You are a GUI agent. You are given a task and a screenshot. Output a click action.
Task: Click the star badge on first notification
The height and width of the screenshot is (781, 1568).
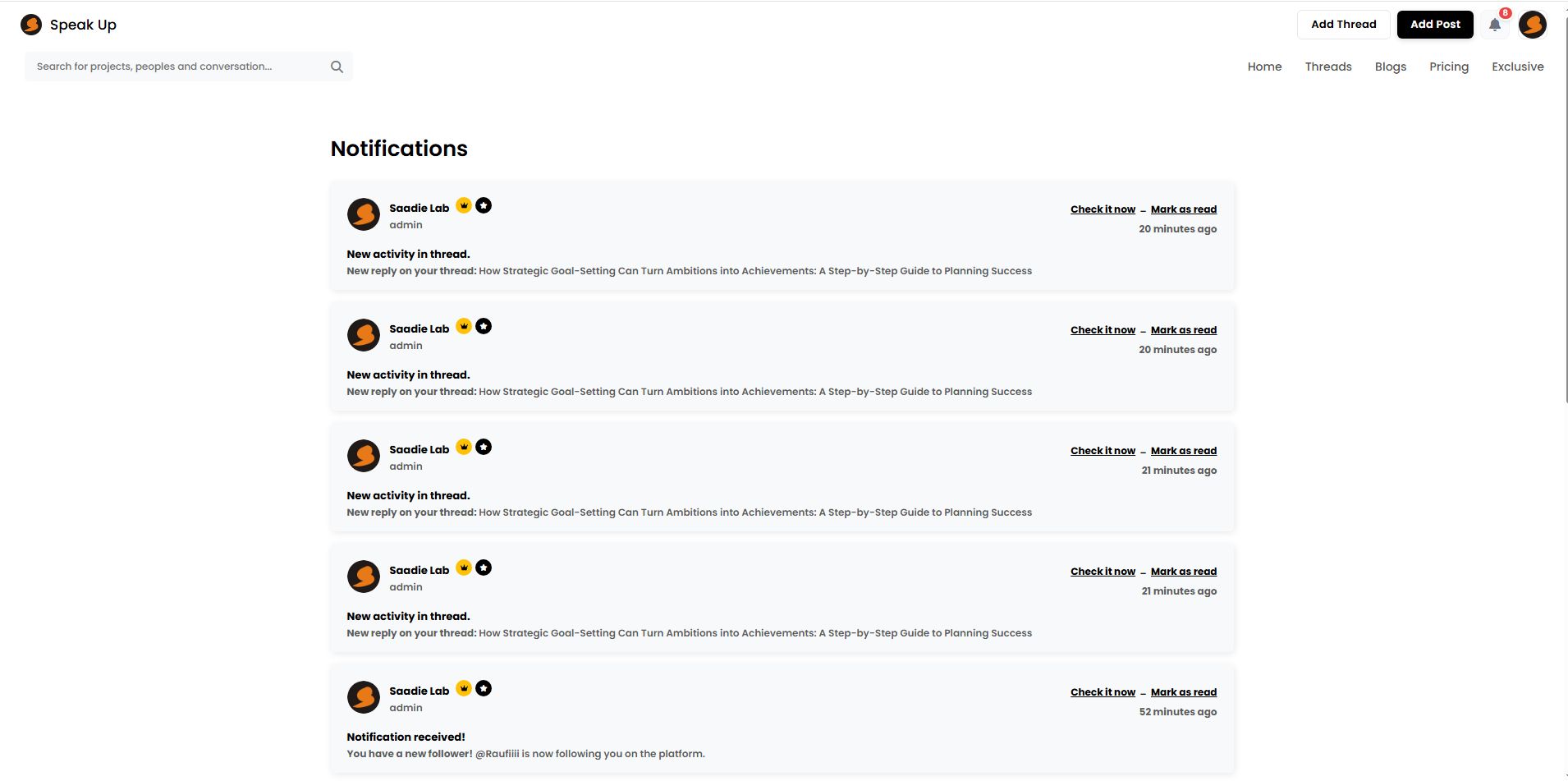coord(484,205)
